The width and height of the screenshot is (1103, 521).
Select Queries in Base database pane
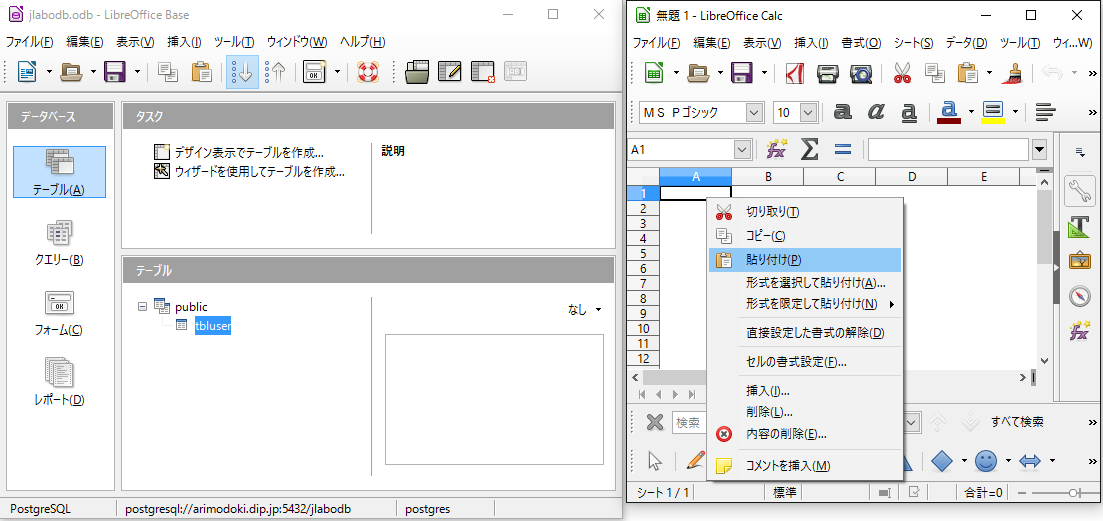click(59, 243)
